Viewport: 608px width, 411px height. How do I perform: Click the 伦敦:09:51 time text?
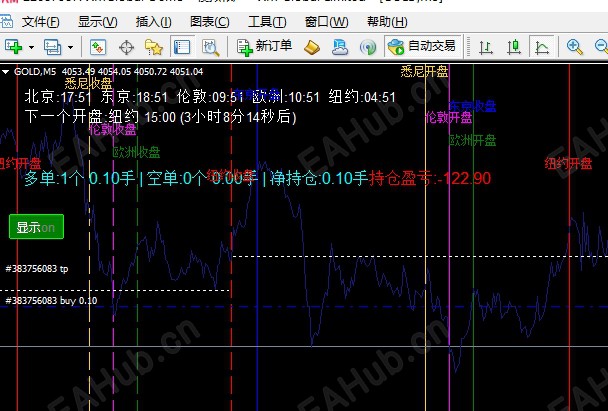pos(210,97)
